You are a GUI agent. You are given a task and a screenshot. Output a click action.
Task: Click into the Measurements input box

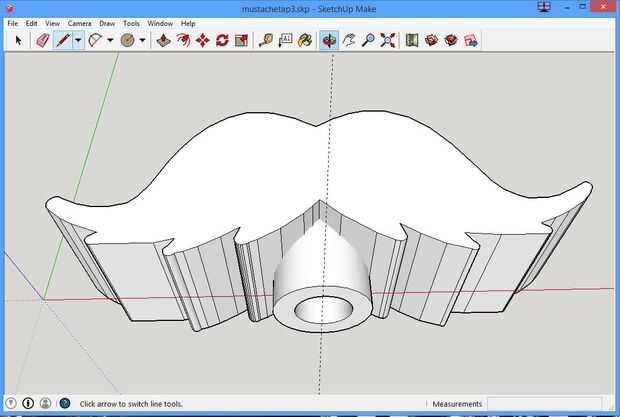point(544,404)
